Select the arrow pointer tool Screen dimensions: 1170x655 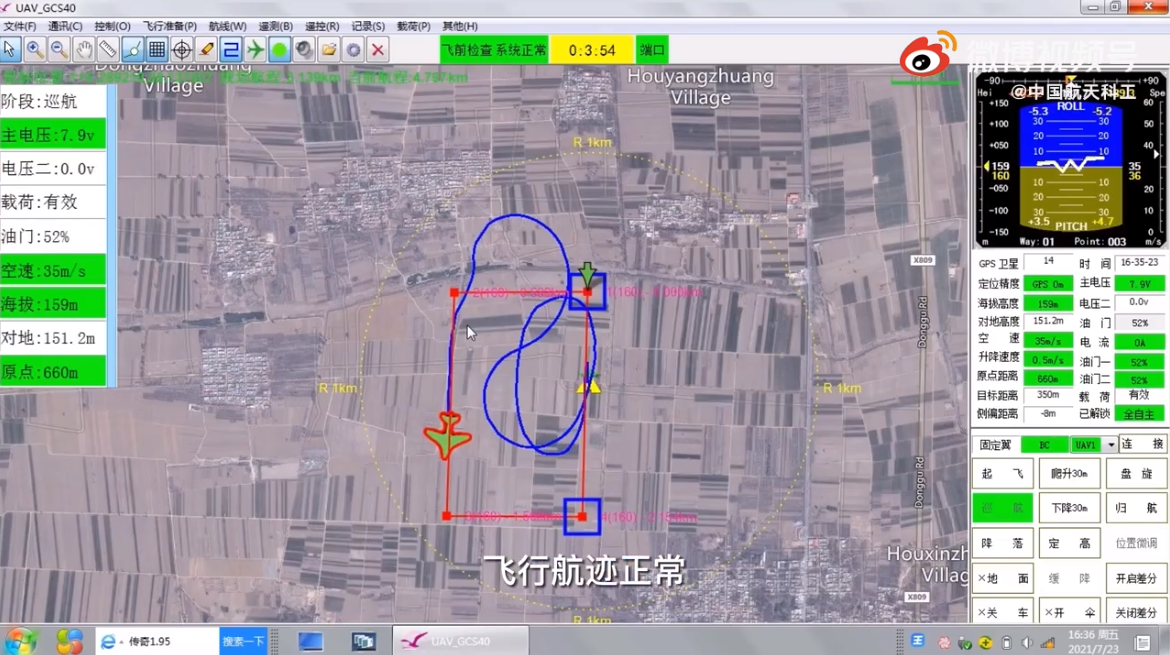10,49
